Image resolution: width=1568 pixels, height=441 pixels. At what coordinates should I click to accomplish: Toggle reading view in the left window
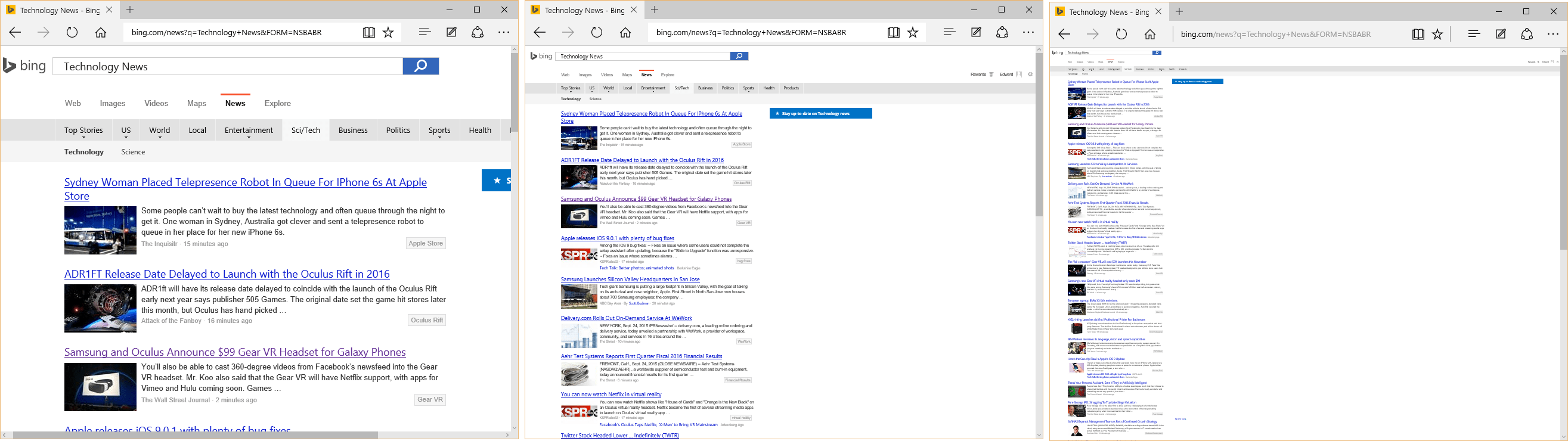coord(369,32)
